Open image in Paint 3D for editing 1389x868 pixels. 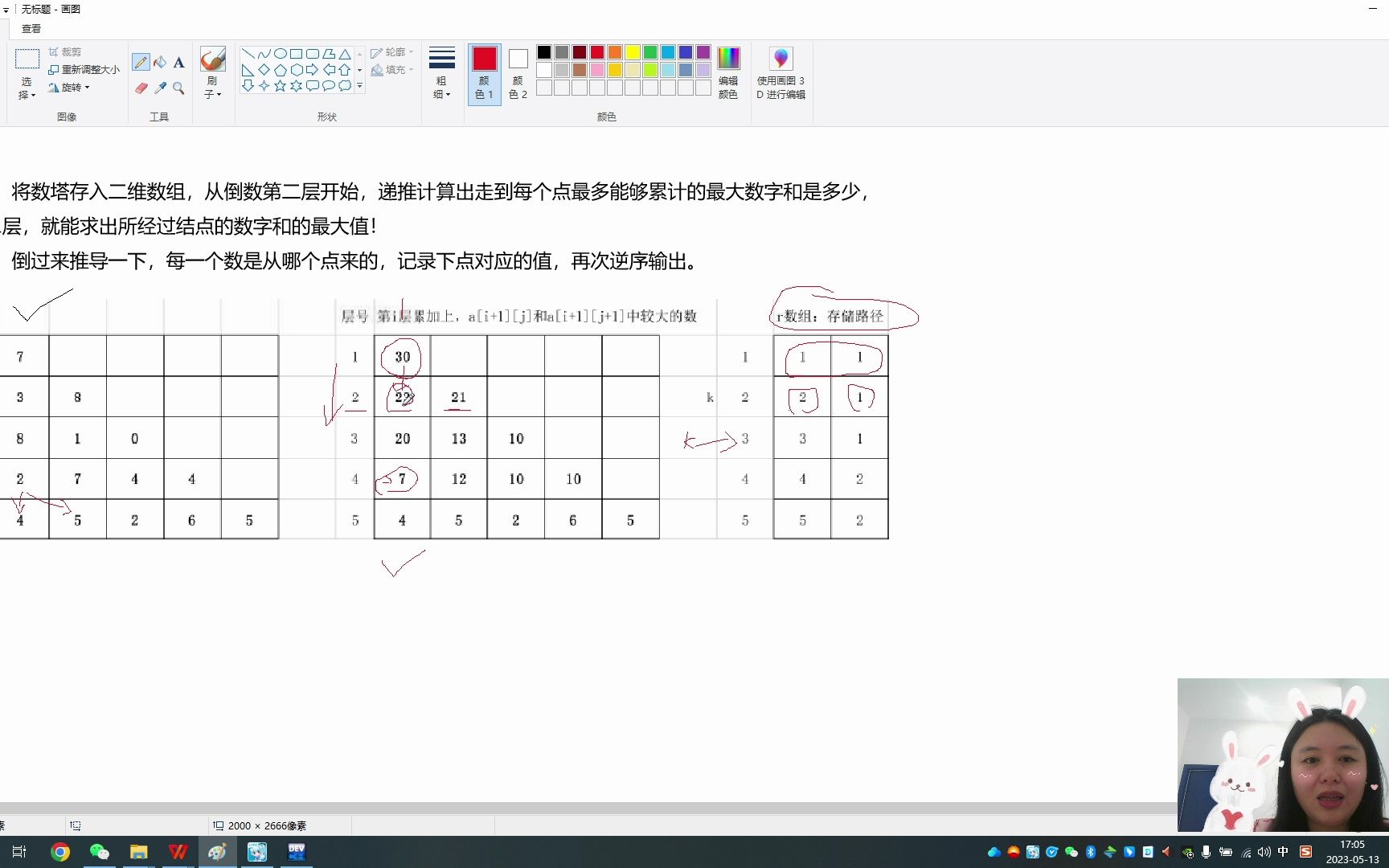(x=780, y=72)
